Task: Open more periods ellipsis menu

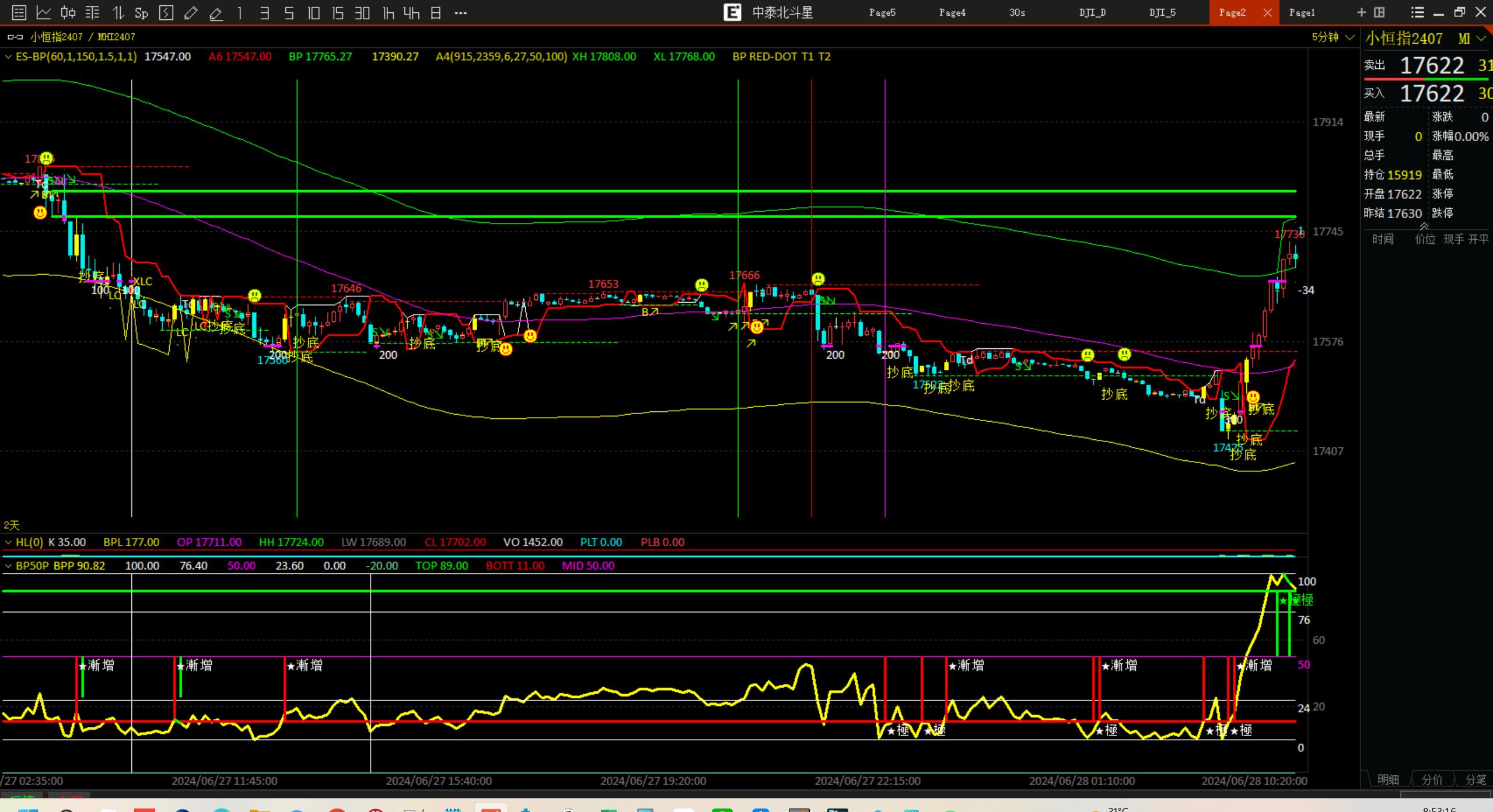Action: [x=460, y=12]
